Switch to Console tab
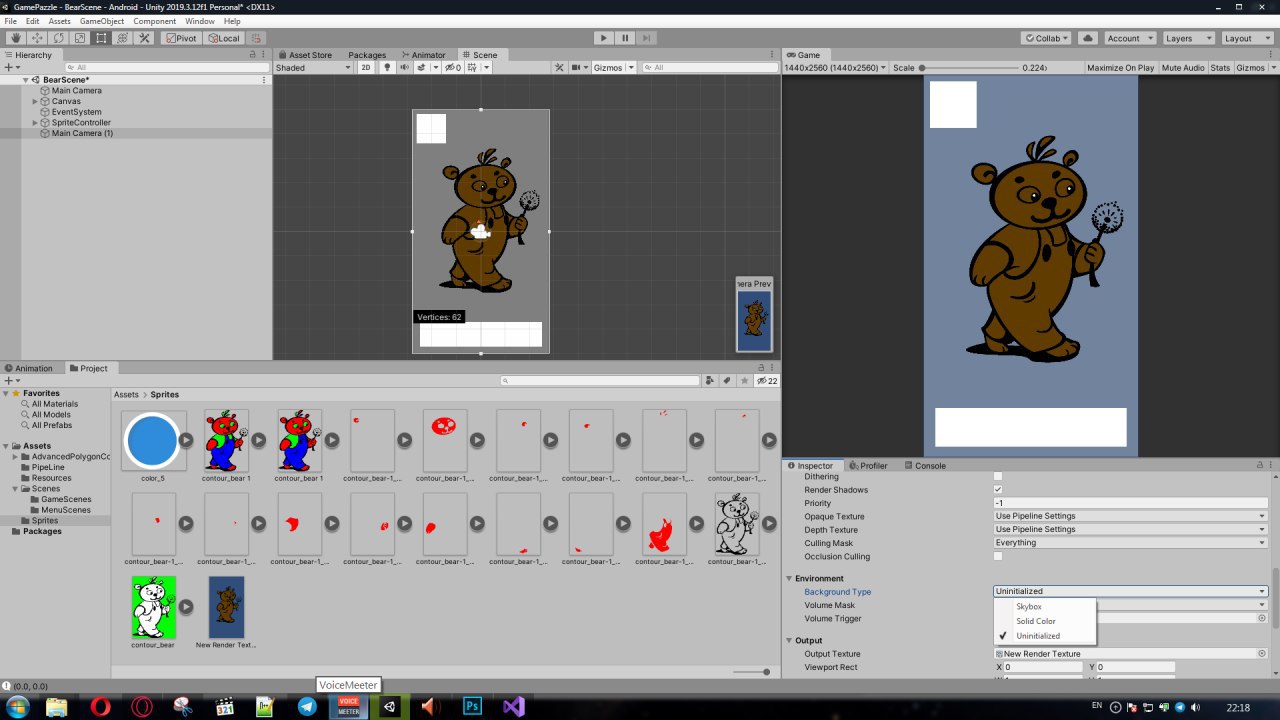The height and width of the screenshot is (720, 1280). click(925, 466)
